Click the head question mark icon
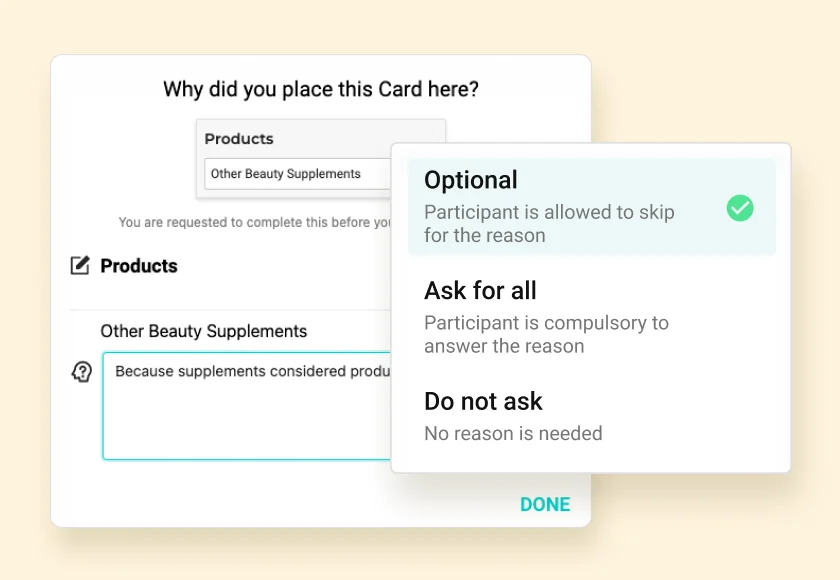This screenshot has height=580, width=840. [82, 372]
